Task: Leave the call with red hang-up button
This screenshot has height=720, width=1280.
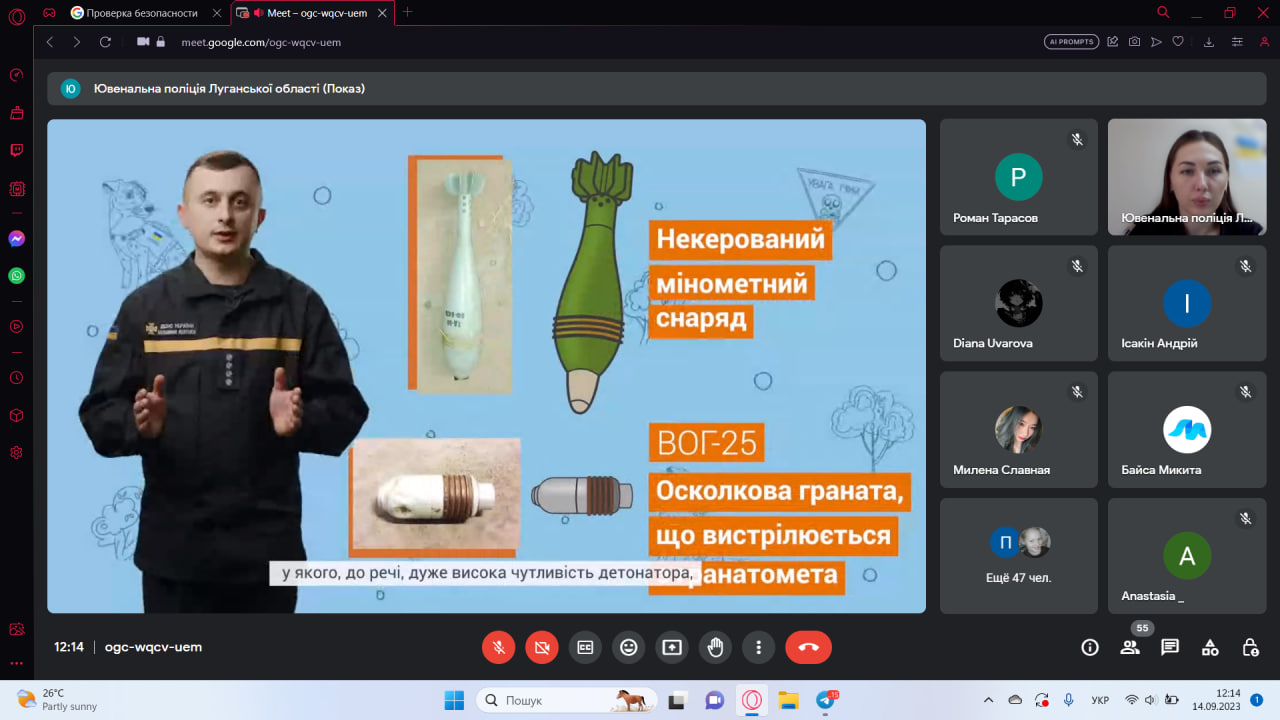Action: (x=808, y=647)
